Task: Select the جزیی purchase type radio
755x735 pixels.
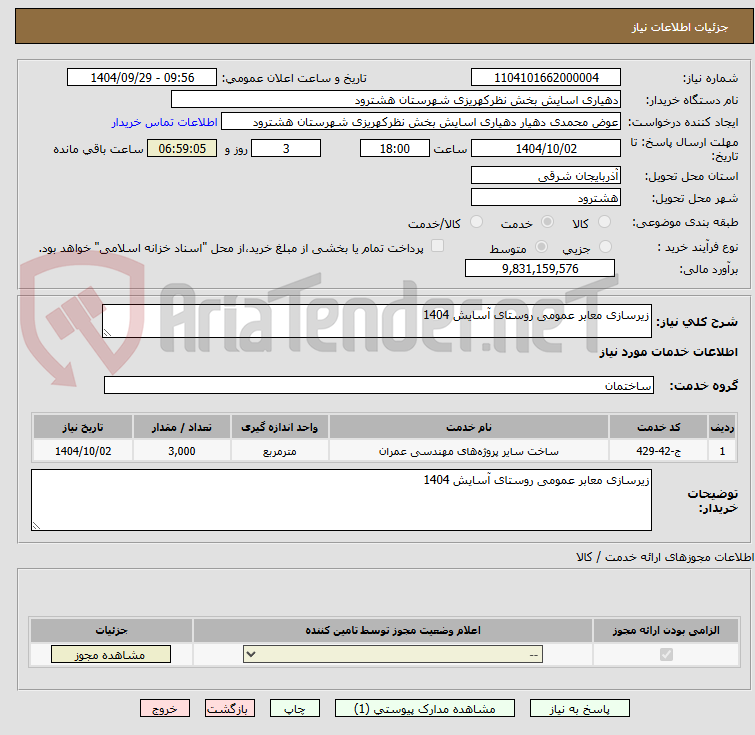Action: coord(605,247)
